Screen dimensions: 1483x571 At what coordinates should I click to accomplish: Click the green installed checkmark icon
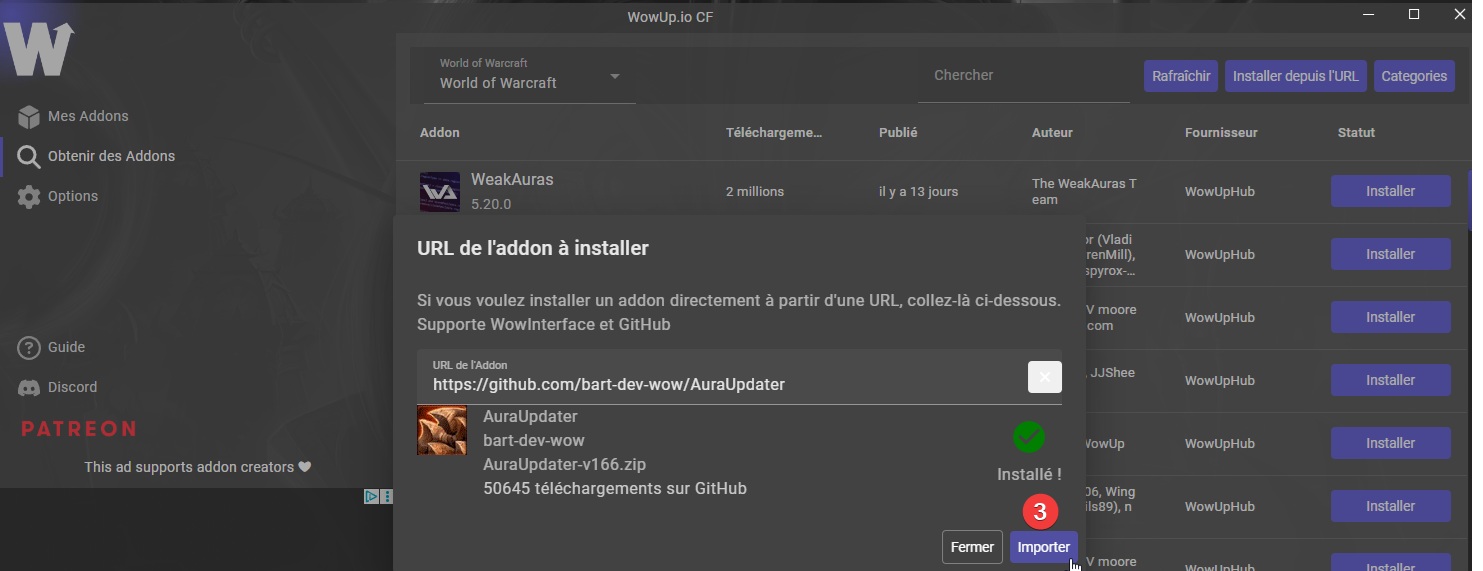(1028, 437)
